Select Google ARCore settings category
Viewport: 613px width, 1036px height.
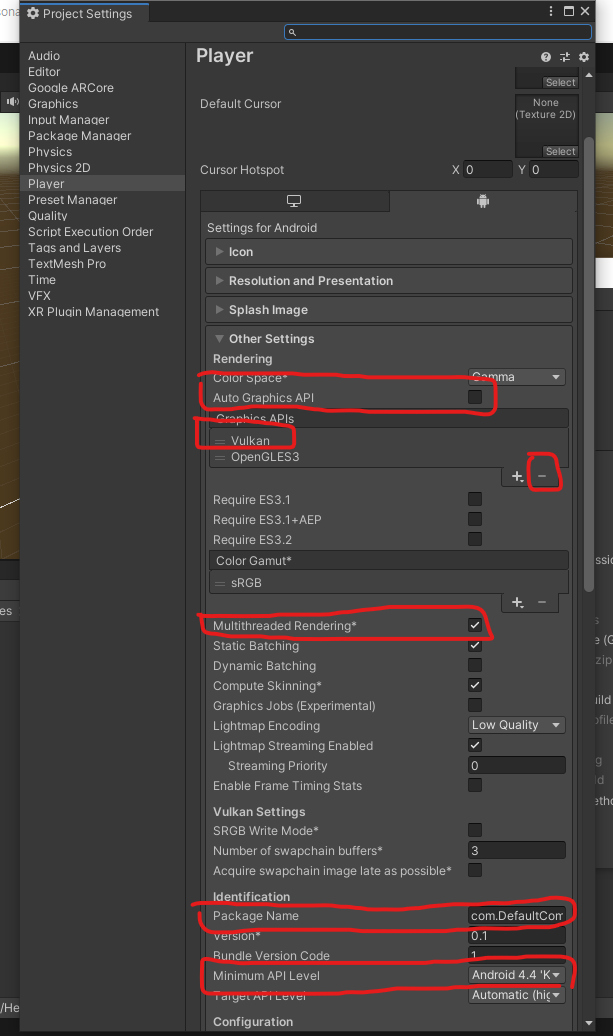[71, 88]
